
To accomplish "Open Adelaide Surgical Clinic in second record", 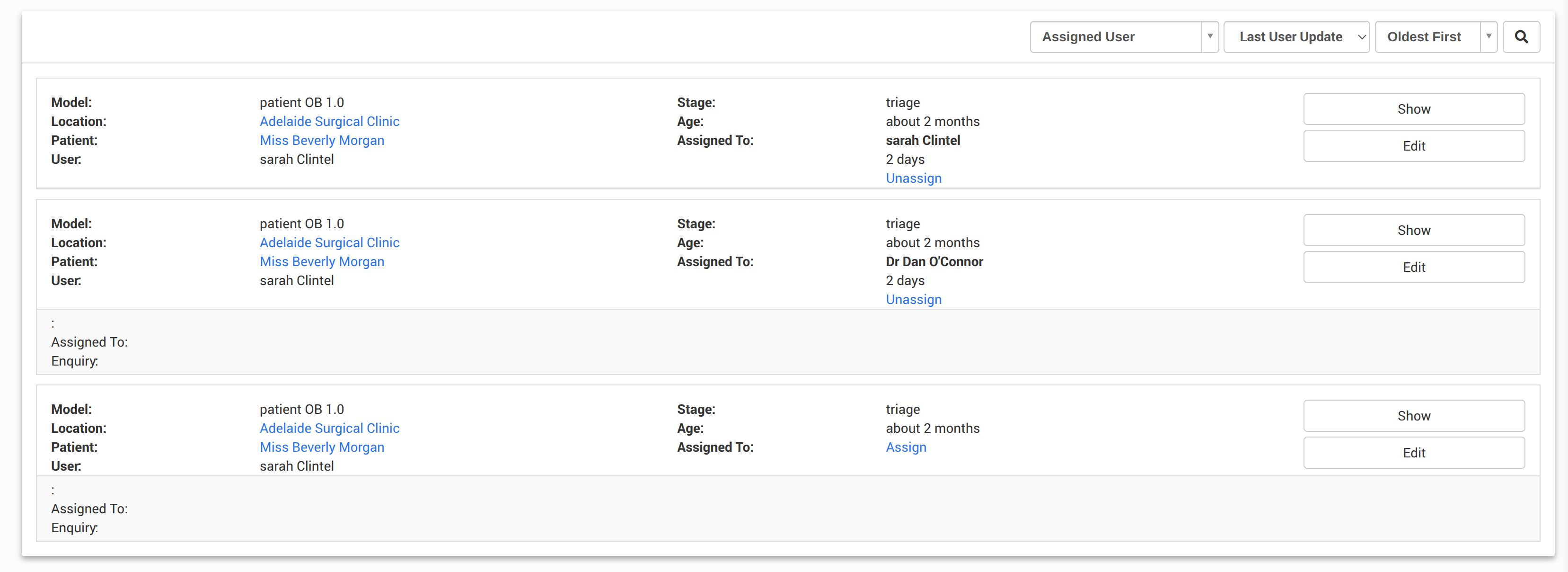I will click(329, 242).
